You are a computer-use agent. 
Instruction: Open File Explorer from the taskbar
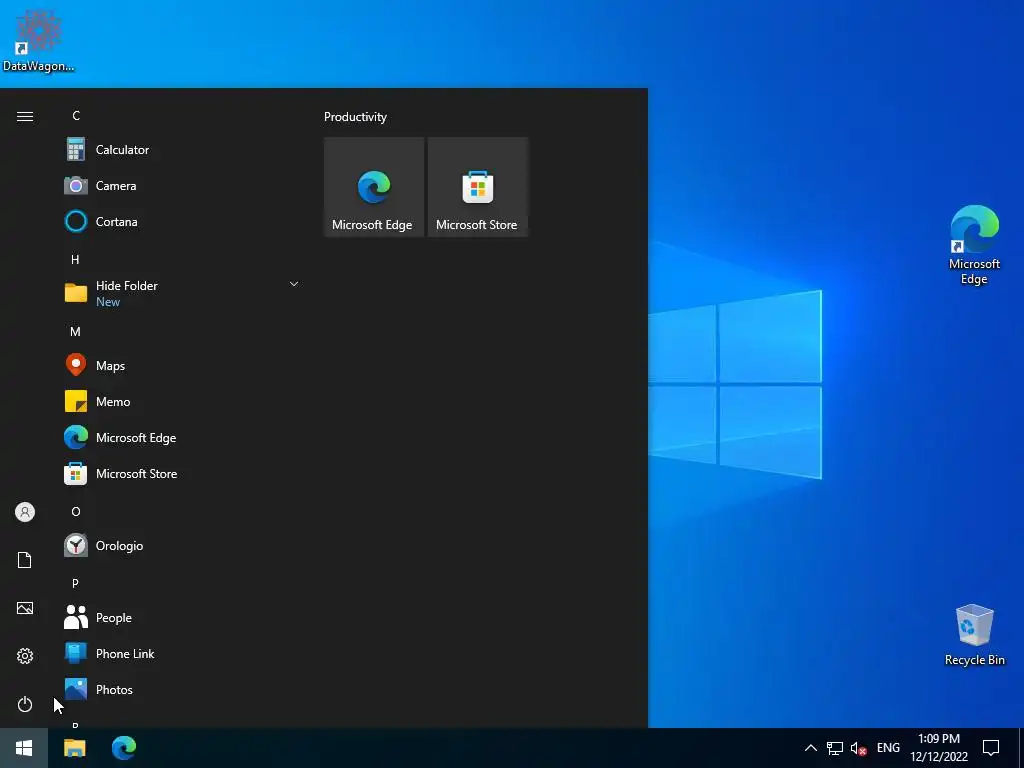pyautogui.click(x=74, y=748)
